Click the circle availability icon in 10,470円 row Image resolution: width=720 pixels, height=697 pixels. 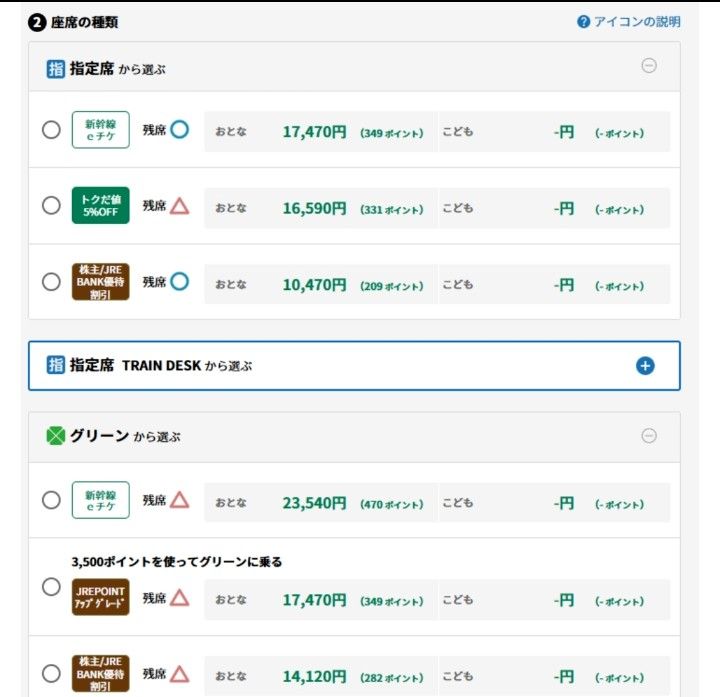pos(180,281)
